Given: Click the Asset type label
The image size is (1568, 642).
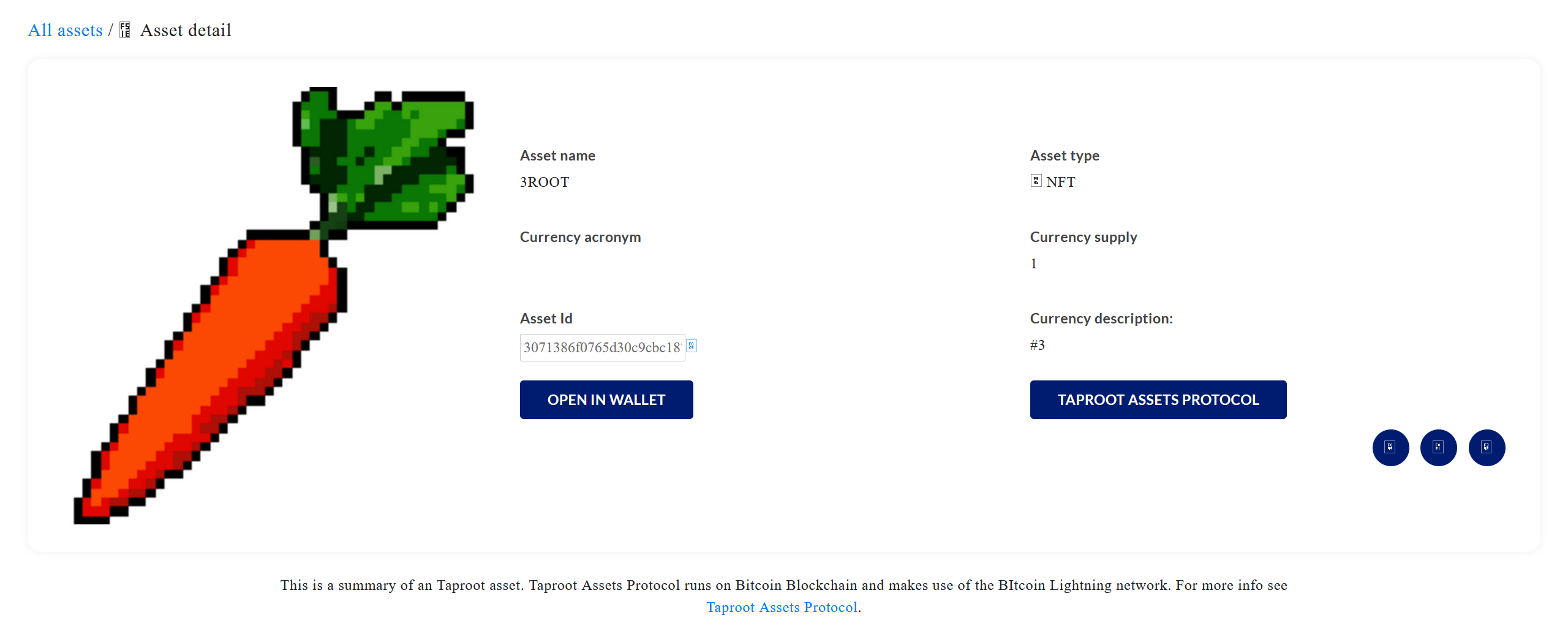Looking at the screenshot, I should [1064, 156].
